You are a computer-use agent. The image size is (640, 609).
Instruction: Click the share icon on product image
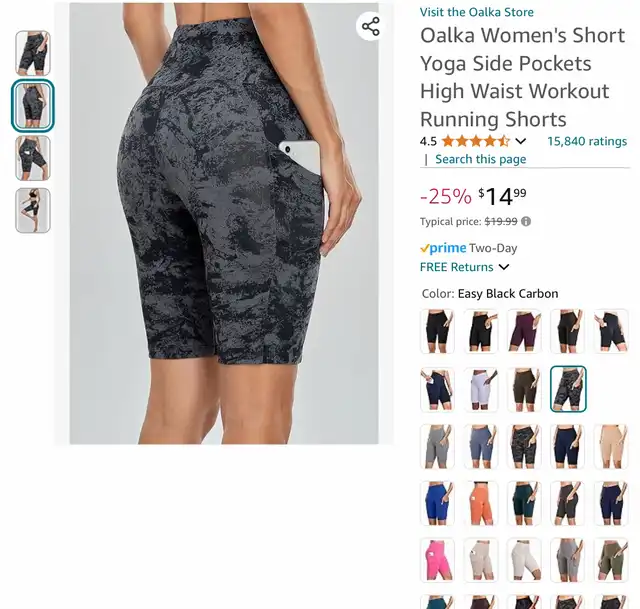[x=371, y=27]
